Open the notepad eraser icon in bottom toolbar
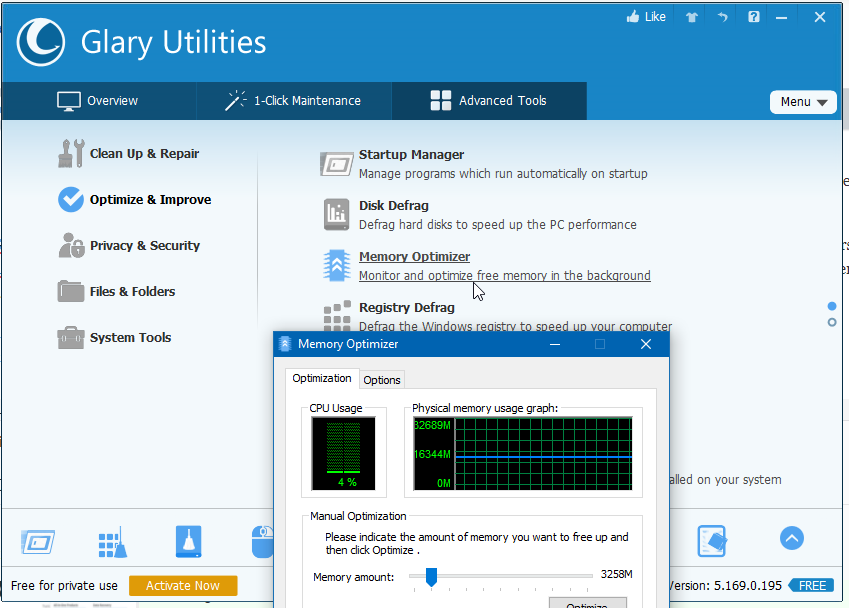The height and width of the screenshot is (608, 849). click(x=711, y=541)
